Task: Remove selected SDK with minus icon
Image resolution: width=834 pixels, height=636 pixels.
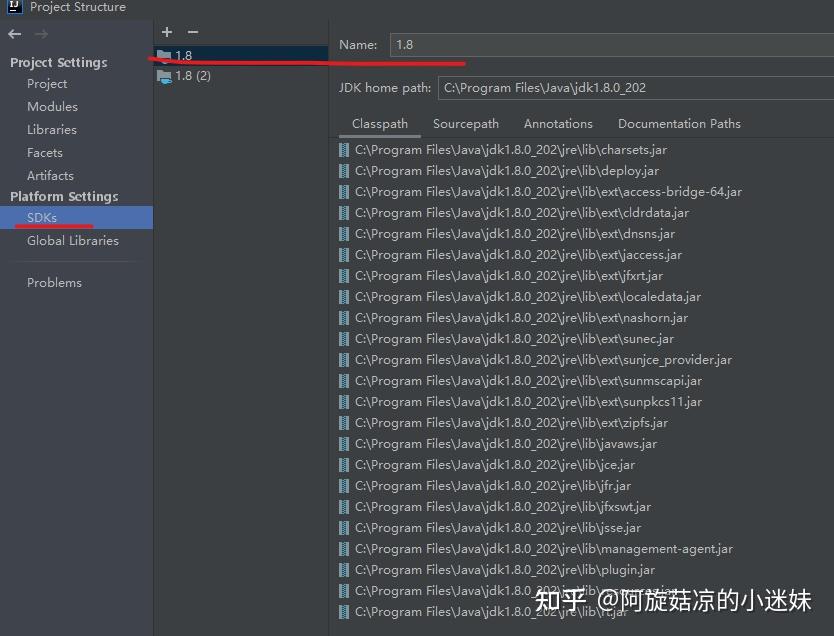Action: point(193,32)
